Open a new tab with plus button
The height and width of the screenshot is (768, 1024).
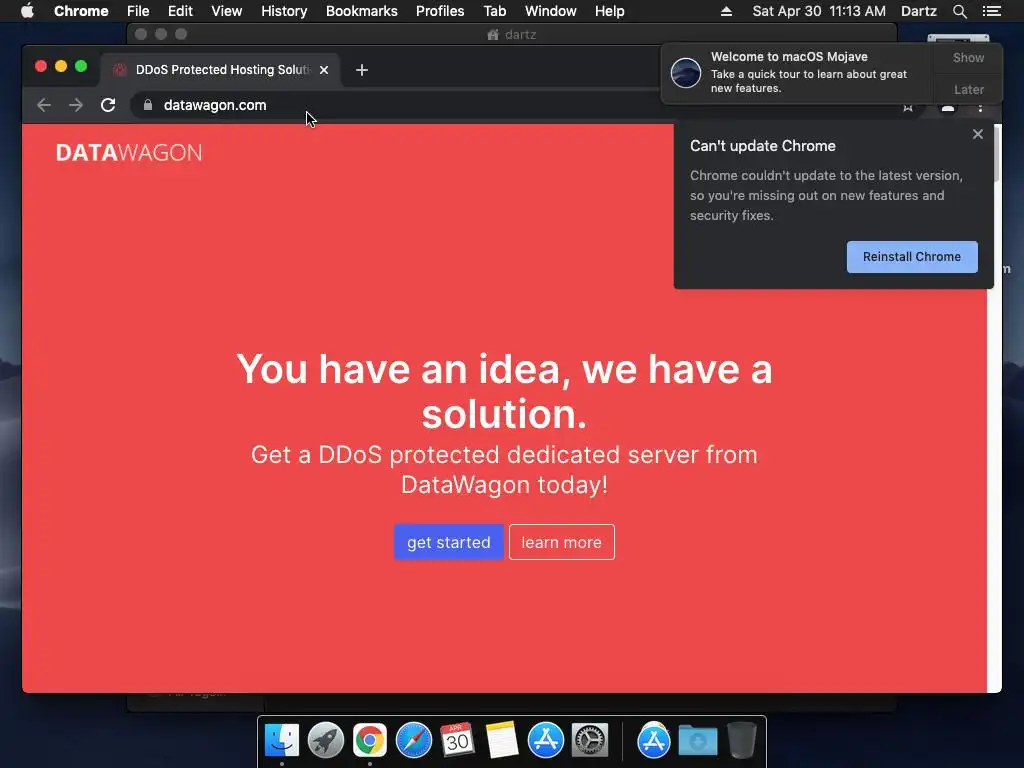coord(362,70)
